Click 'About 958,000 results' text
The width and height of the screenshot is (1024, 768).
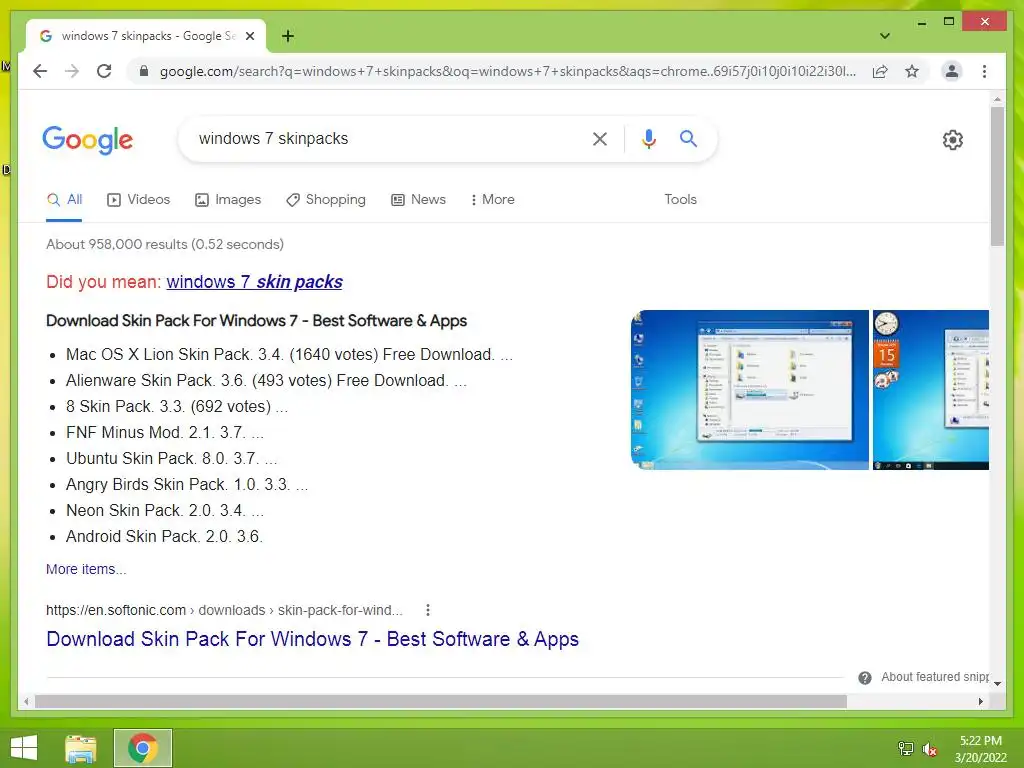click(x=165, y=244)
